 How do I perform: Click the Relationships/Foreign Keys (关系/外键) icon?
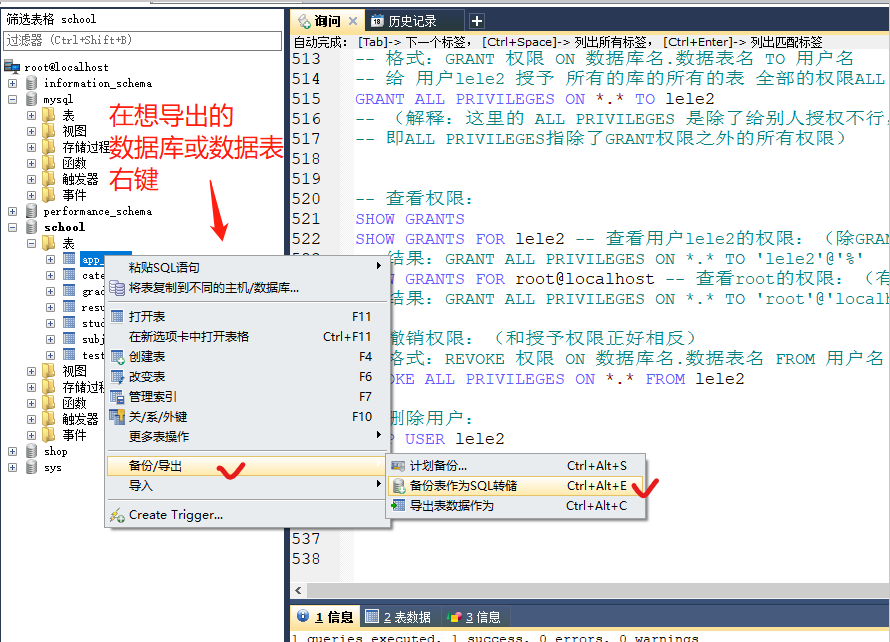(117, 417)
